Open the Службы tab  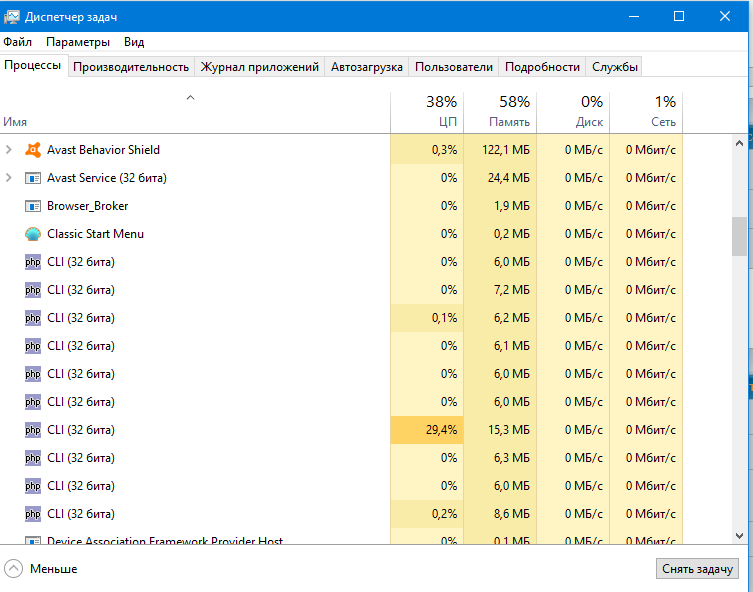coord(614,67)
